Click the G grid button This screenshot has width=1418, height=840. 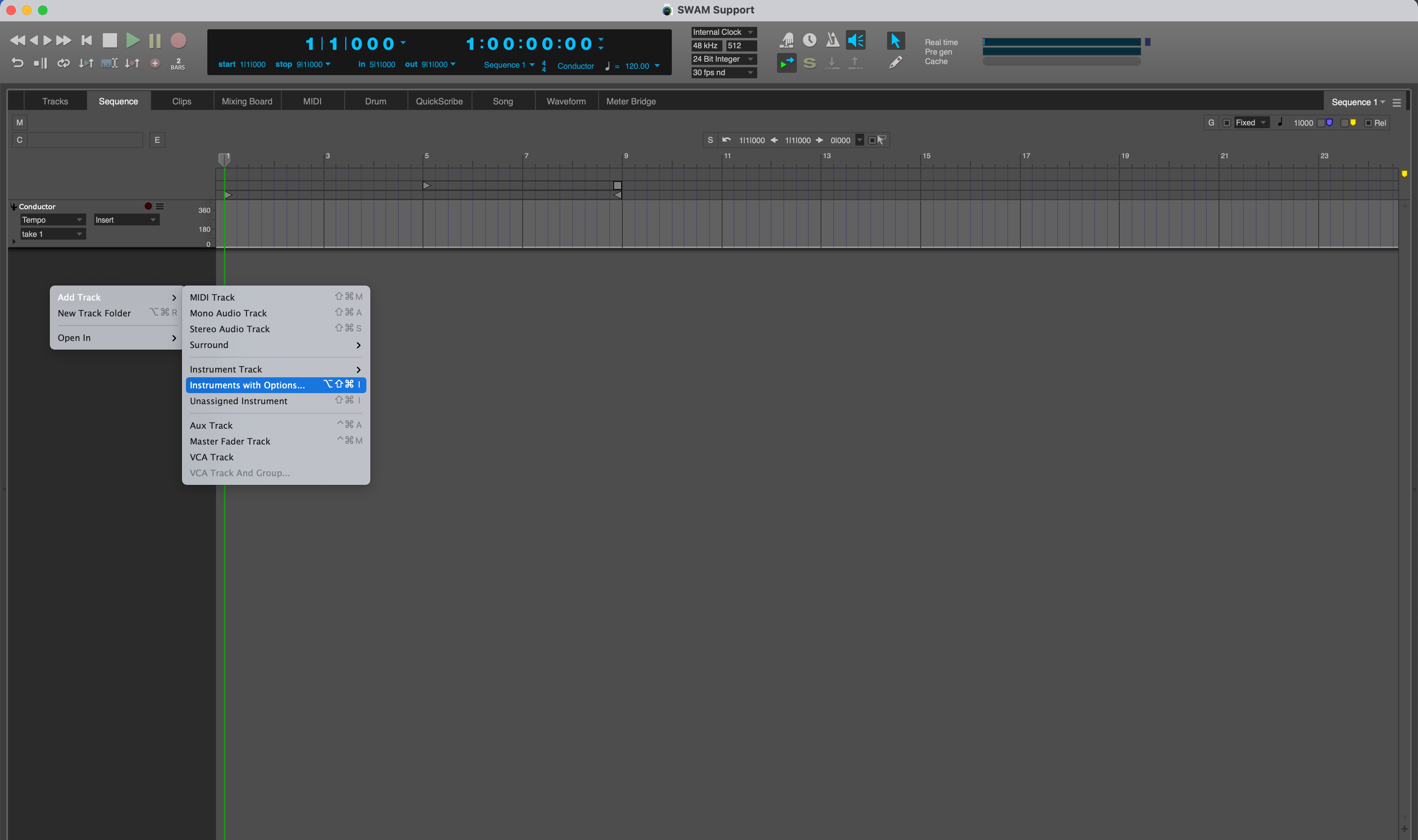coord(1211,123)
